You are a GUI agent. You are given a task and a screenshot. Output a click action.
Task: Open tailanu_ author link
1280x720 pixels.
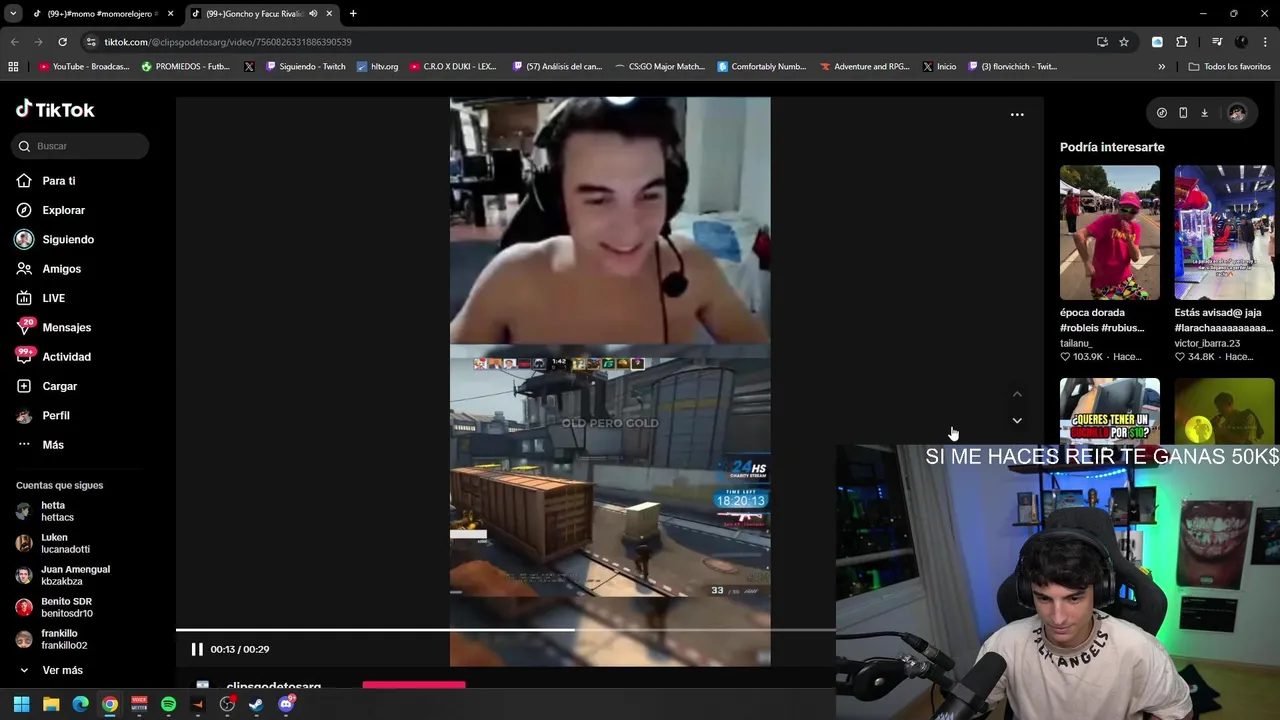(x=1076, y=343)
